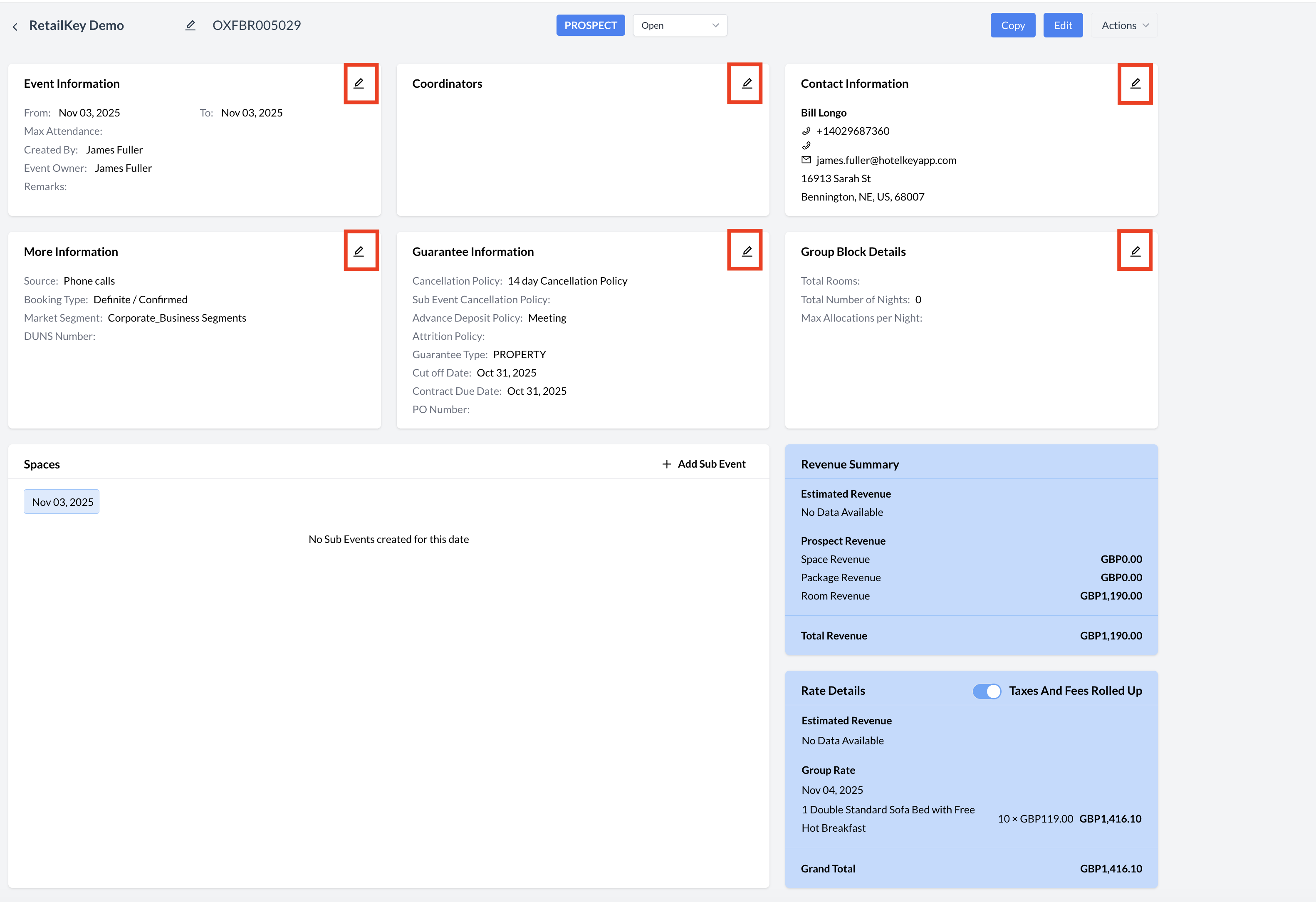Click the RetailKey Demo title
Screen dimensions: 1316x902
coord(77,25)
